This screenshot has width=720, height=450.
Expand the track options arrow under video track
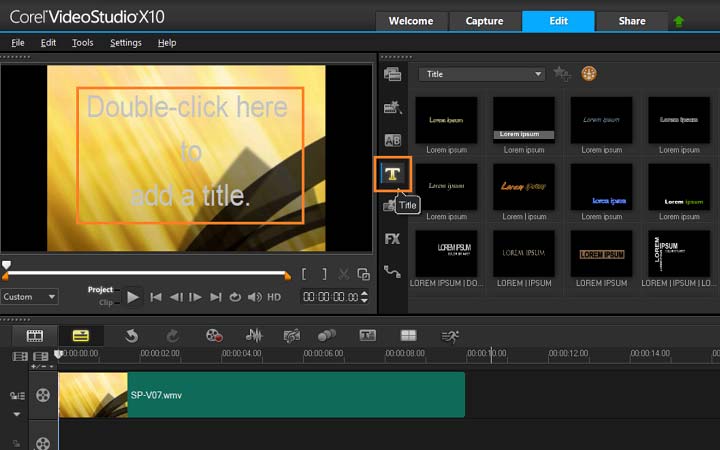(x=16, y=413)
